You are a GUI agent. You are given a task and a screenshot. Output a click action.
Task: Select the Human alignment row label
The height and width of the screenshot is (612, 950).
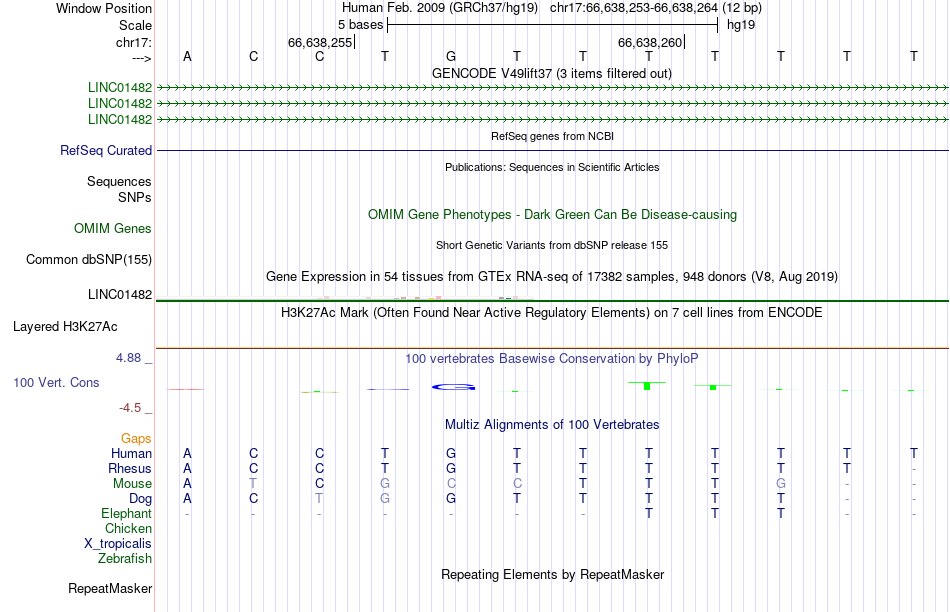point(131,453)
